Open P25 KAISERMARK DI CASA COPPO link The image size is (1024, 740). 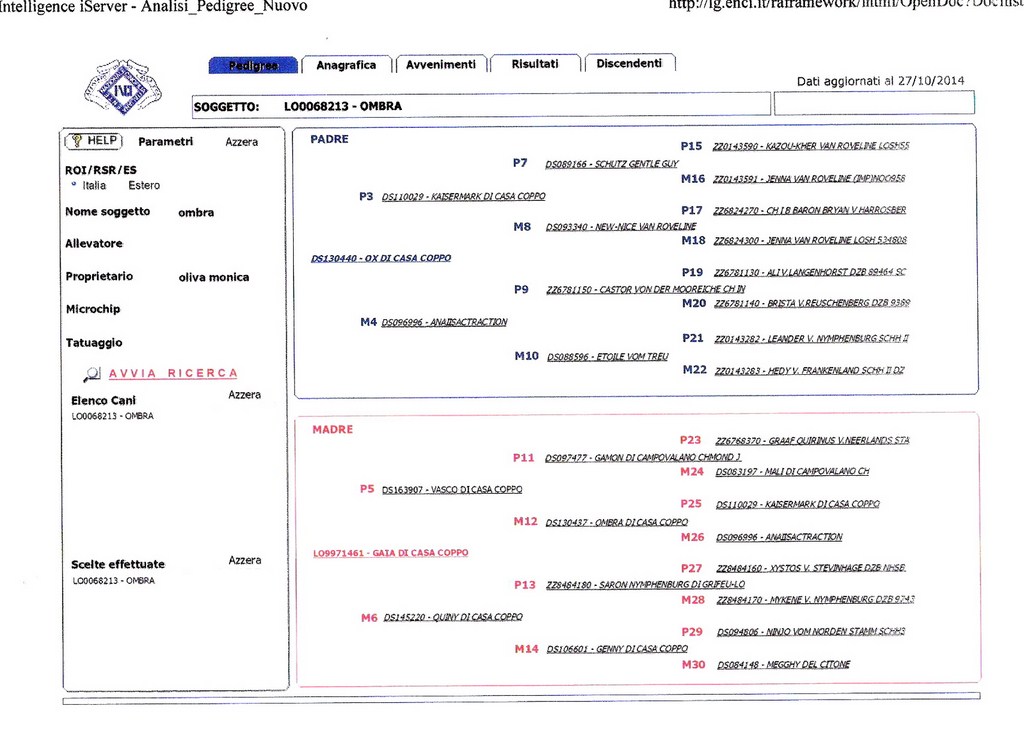[798, 504]
